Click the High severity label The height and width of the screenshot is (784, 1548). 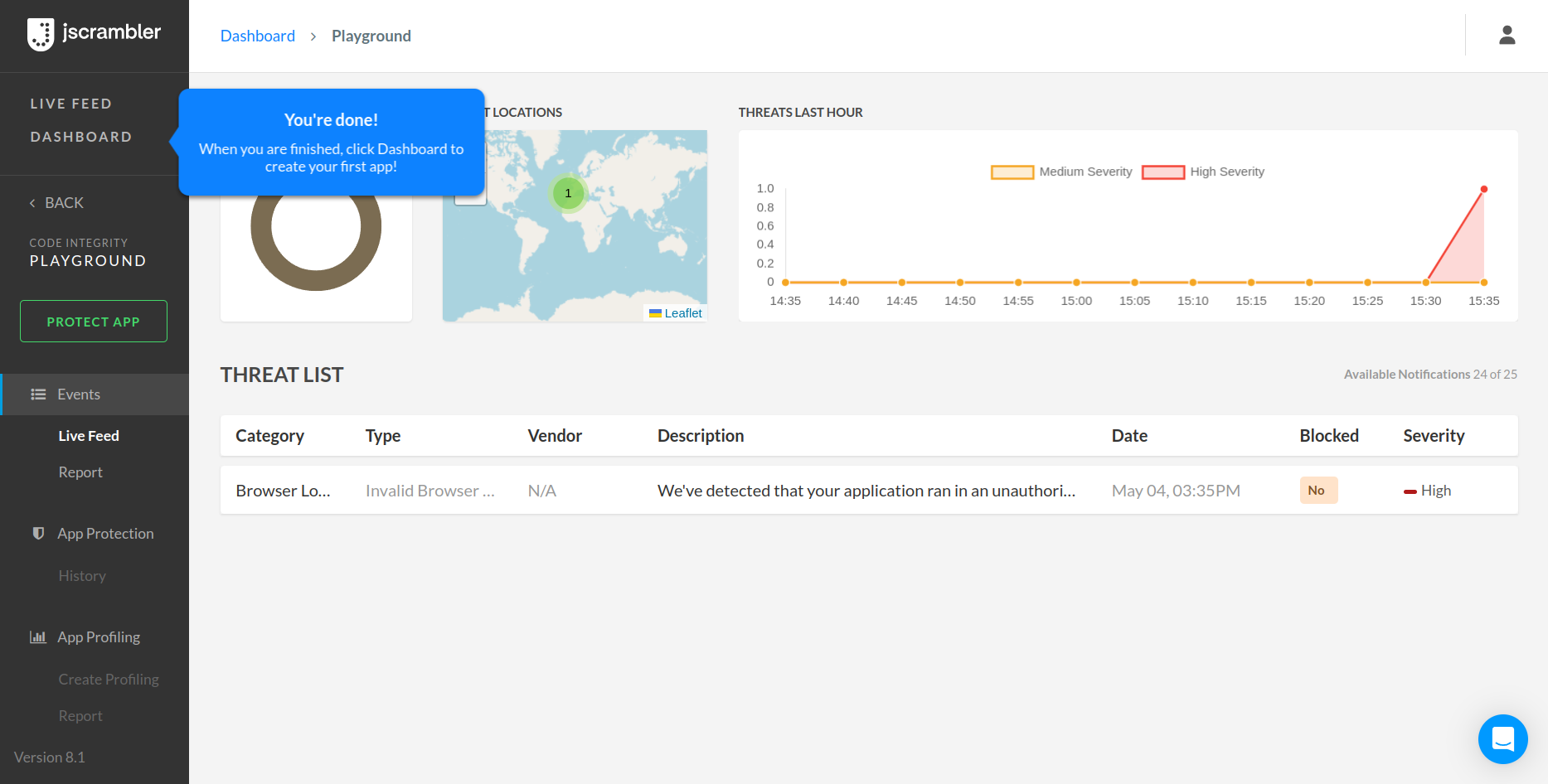click(1436, 491)
